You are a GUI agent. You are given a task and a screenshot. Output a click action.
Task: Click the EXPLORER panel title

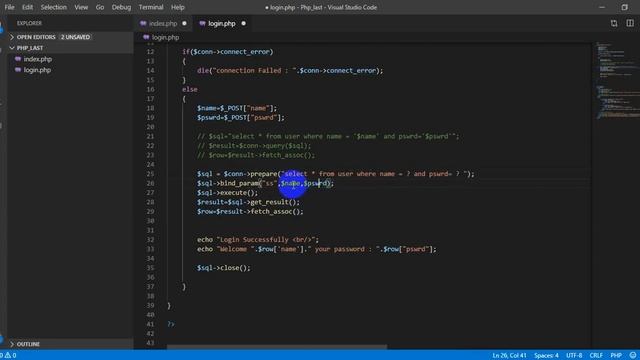point(29,23)
